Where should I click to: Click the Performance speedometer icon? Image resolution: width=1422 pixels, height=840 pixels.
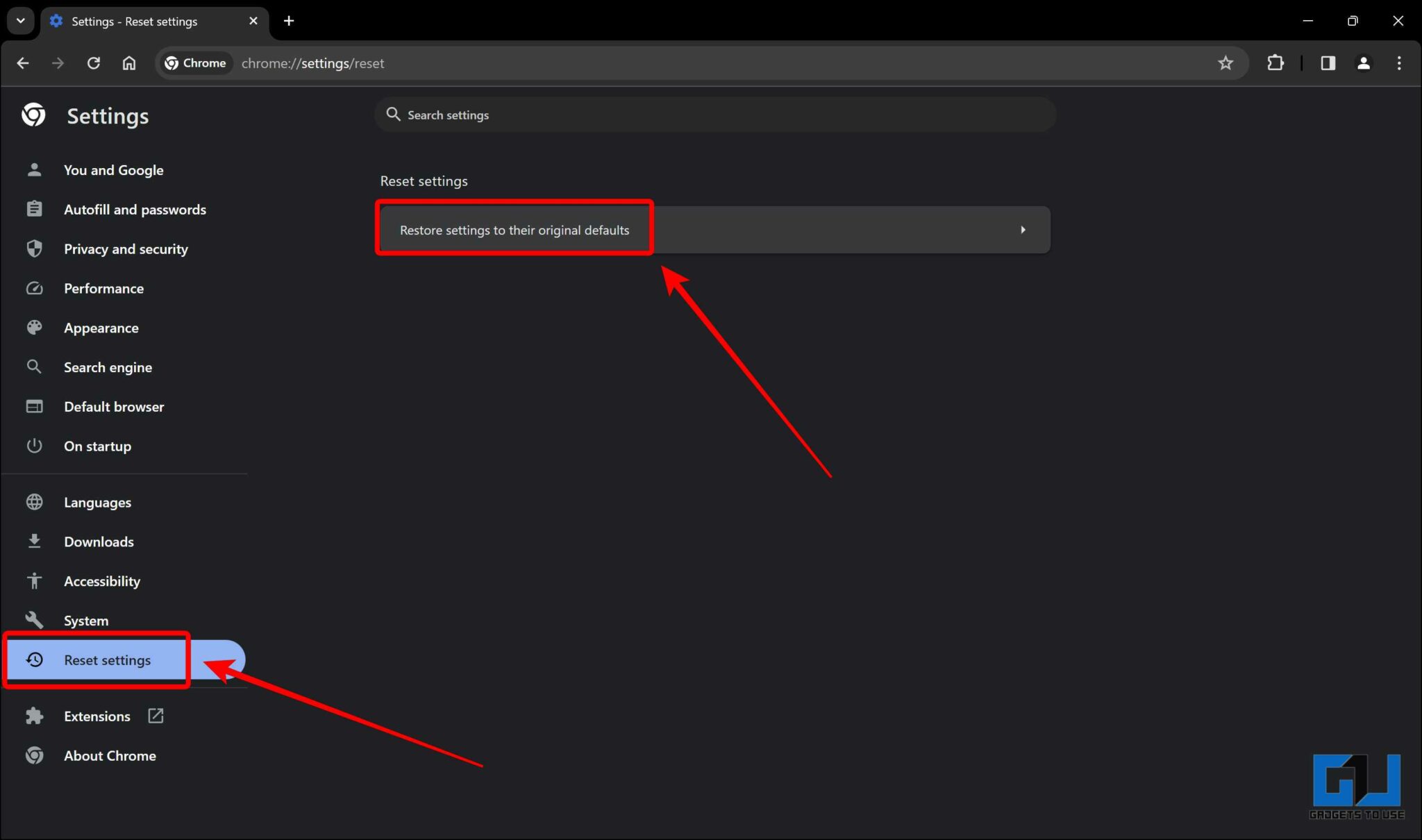[x=35, y=288]
